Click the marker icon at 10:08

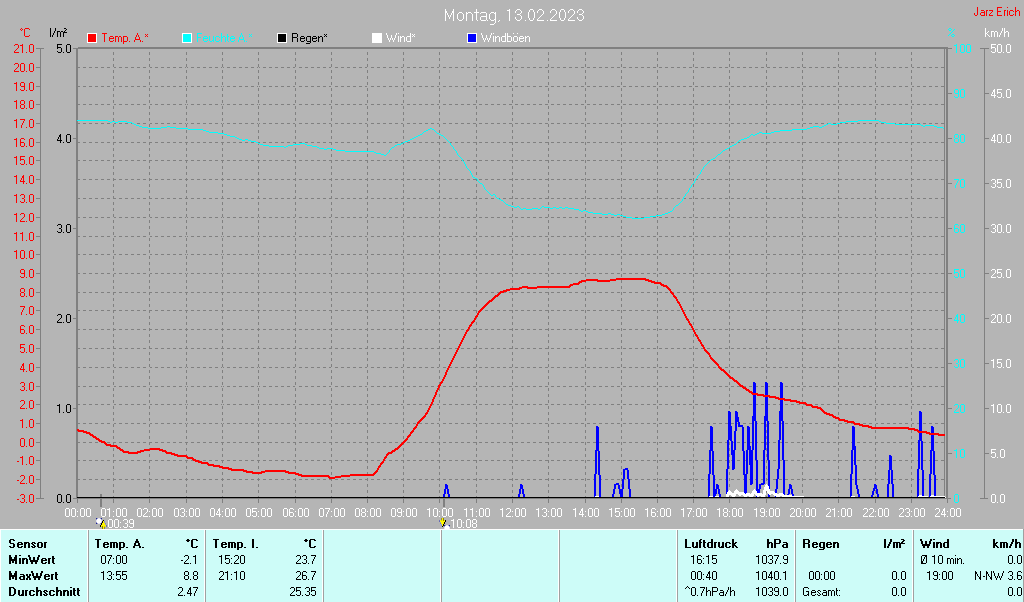pyautogui.click(x=443, y=523)
